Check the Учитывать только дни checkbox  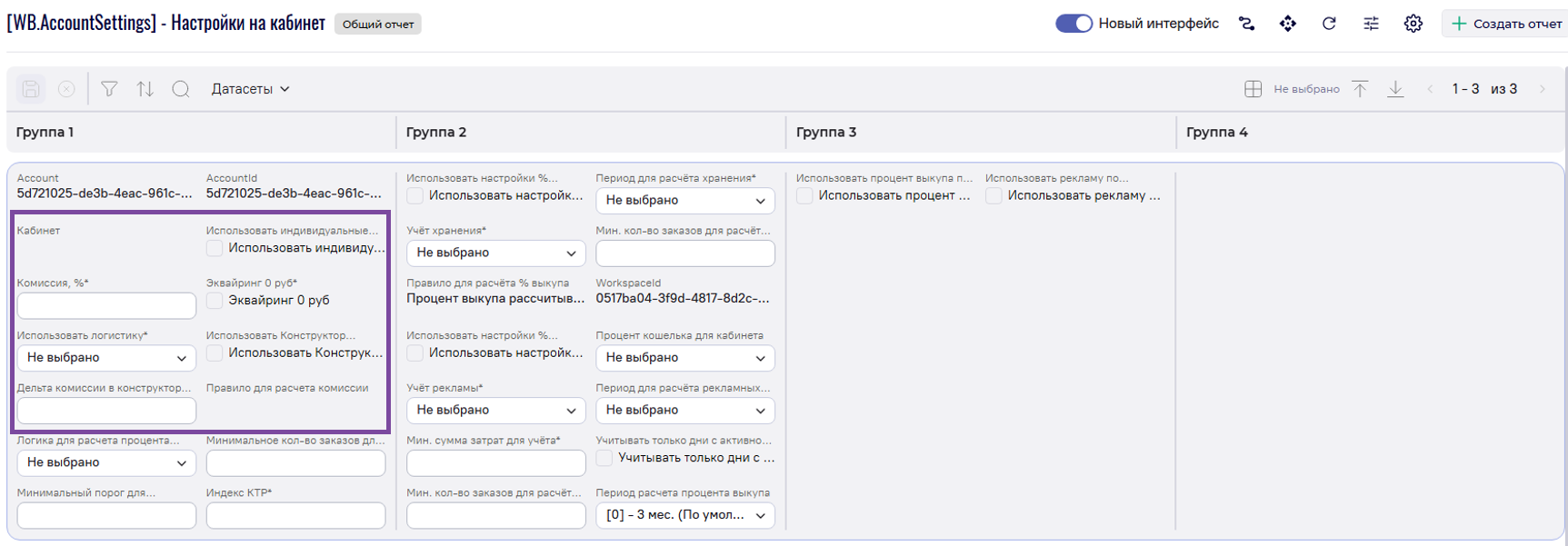pyautogui.click(x=604, y=458)
